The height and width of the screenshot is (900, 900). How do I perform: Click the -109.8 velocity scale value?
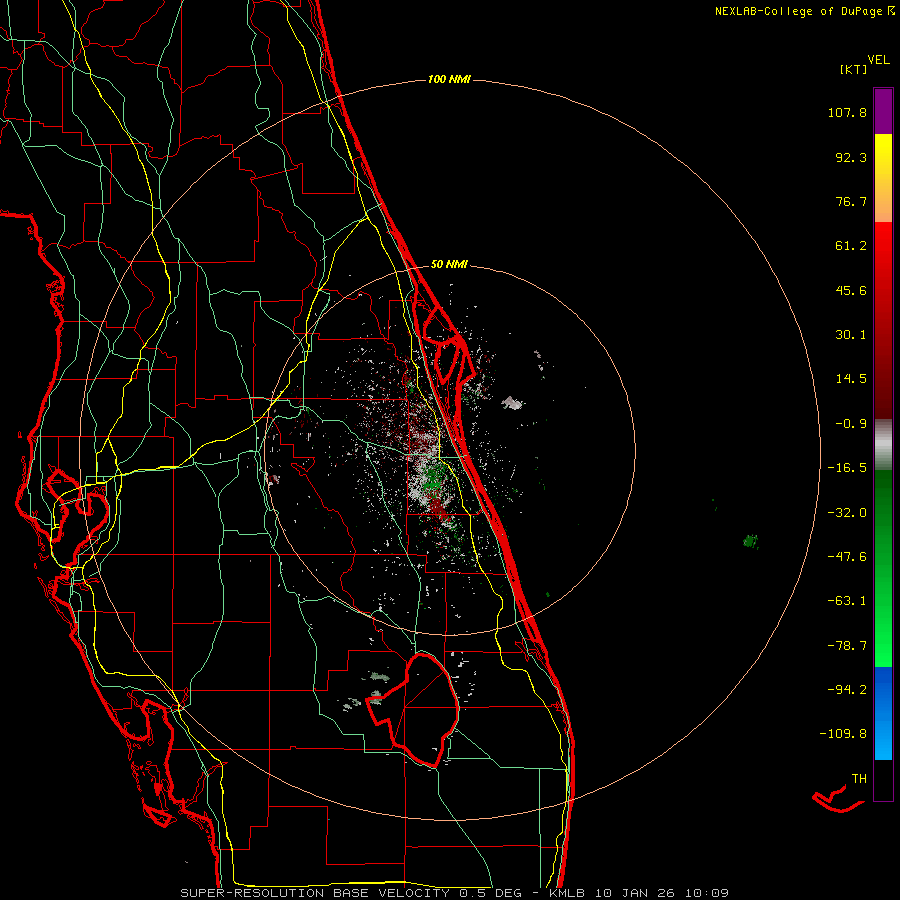click(x=843, y=734)
